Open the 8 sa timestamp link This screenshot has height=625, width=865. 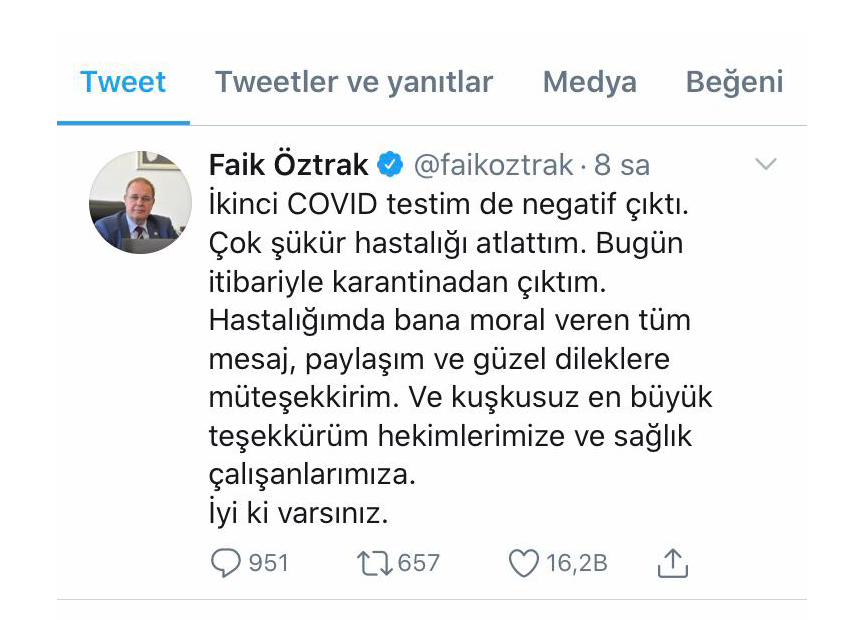tap(622, 165)
